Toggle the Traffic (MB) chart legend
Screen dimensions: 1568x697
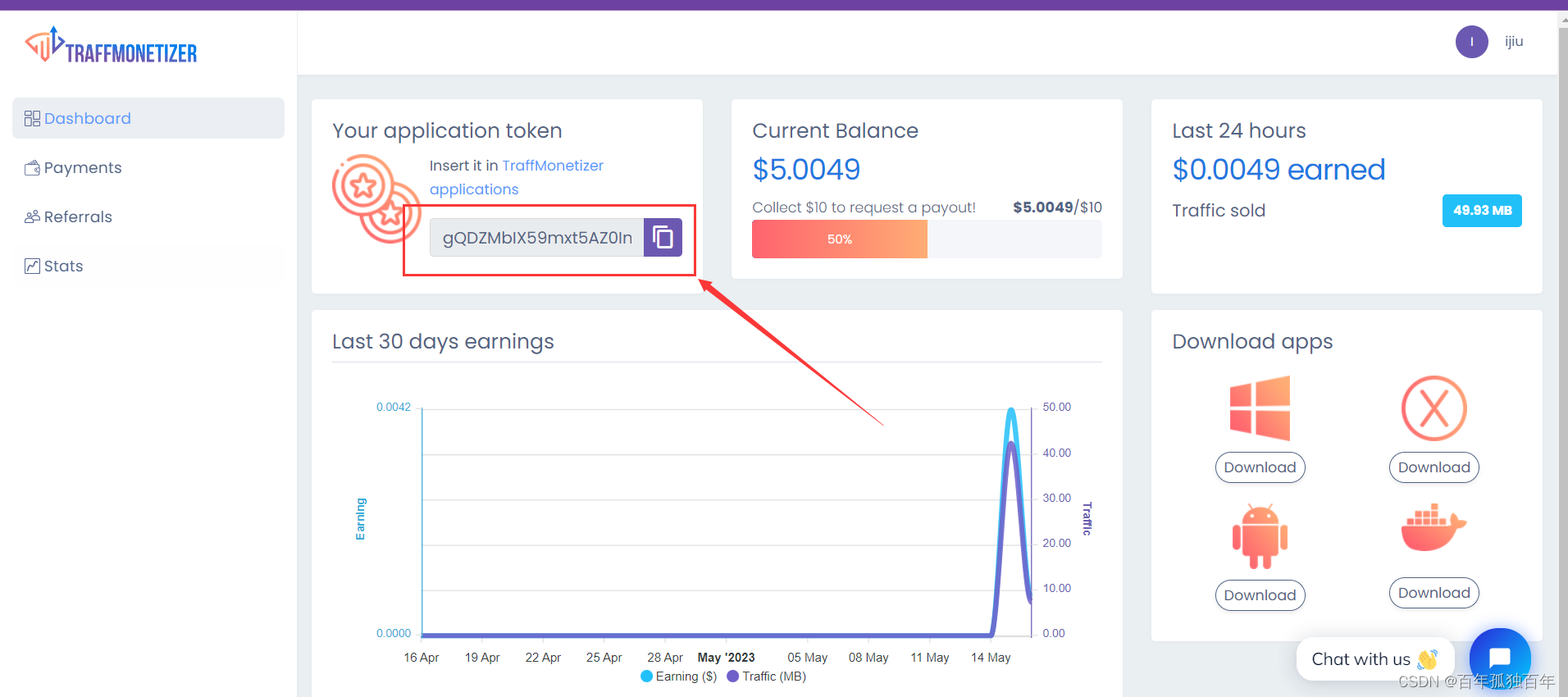(x=767, y=676)
